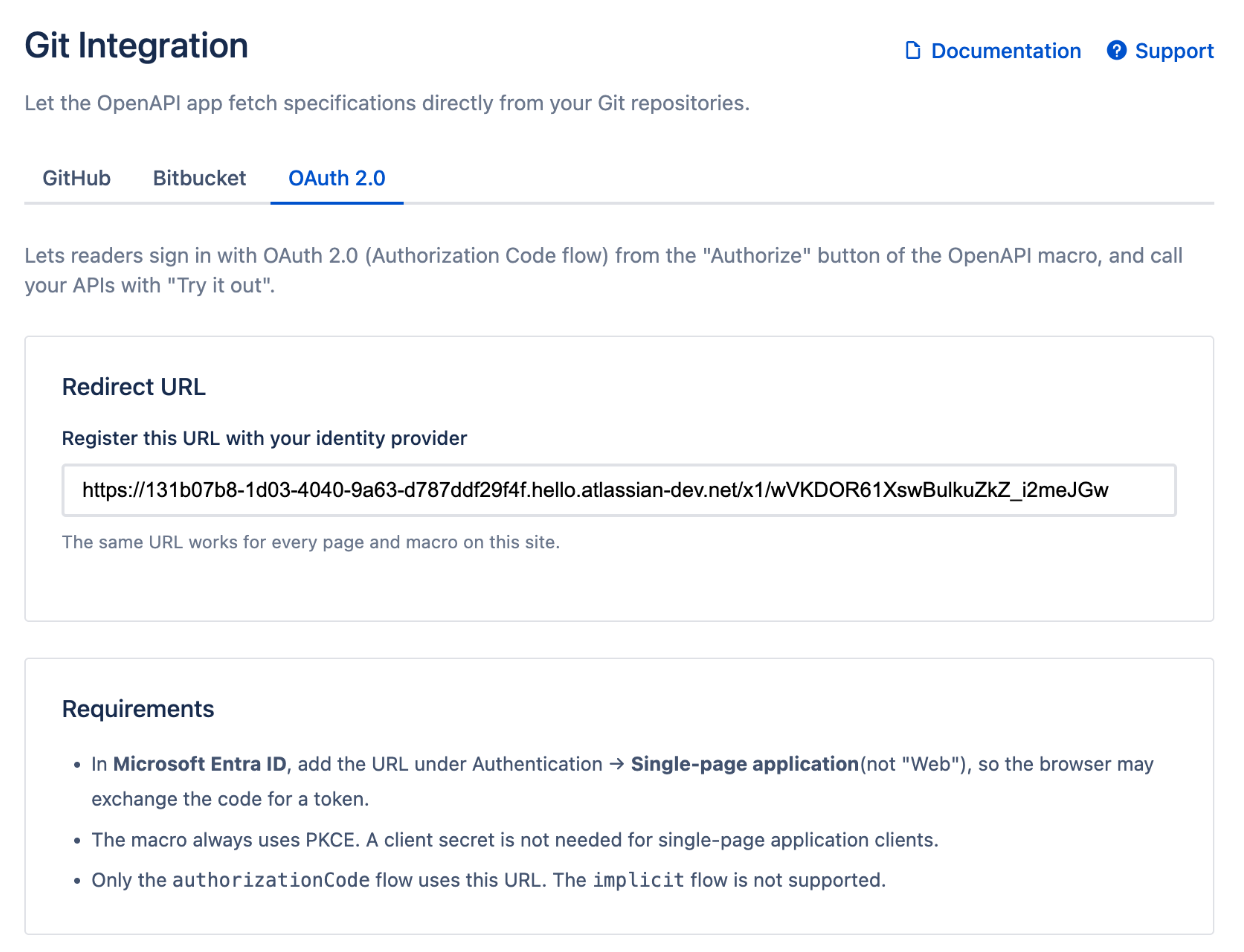Click 'Register this URL with your identity provider' label
The width and height of the screenshot is (1244, 952).
click(x=265, y=438)
